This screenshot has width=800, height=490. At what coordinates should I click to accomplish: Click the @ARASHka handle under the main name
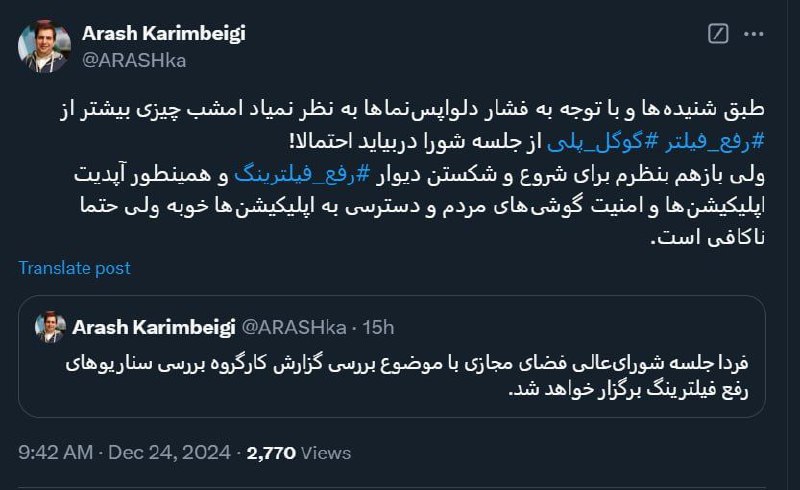click(134, 61)
